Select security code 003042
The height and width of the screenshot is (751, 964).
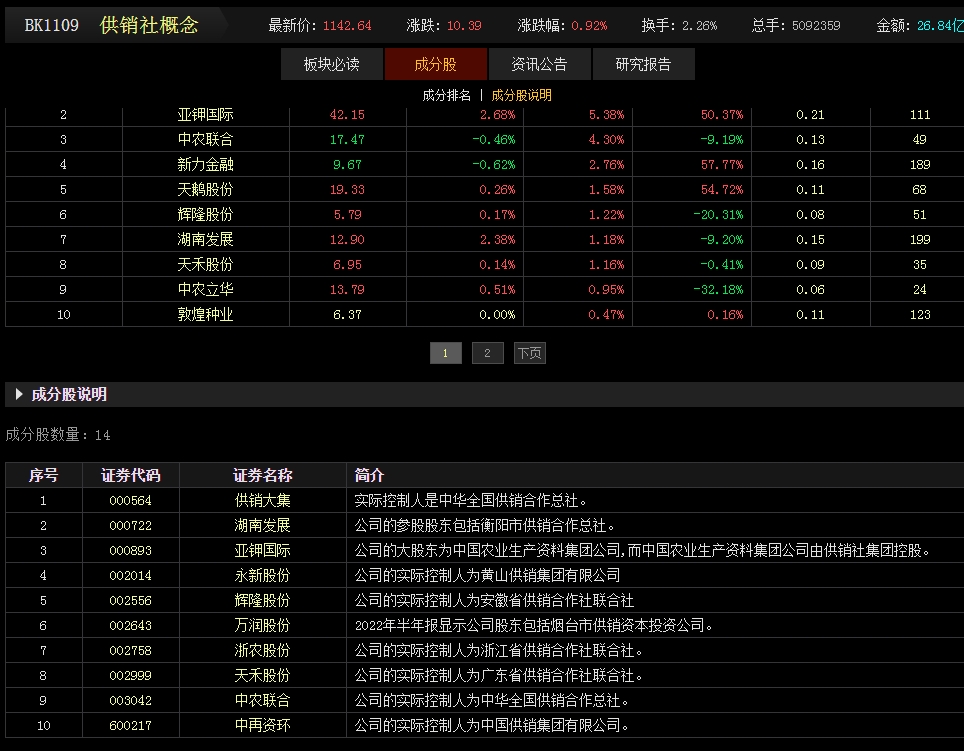click(x=130, y=701)
